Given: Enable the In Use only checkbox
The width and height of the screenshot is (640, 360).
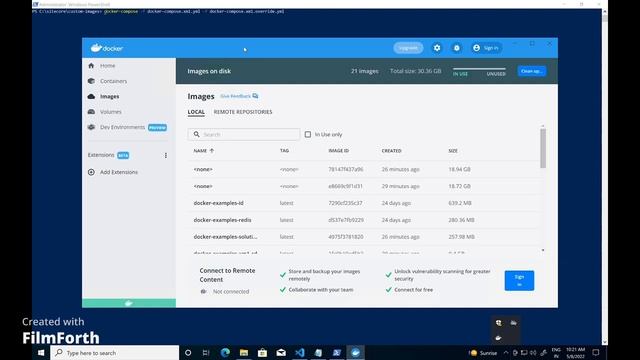Looking at the screenshot, I should 308,134.
